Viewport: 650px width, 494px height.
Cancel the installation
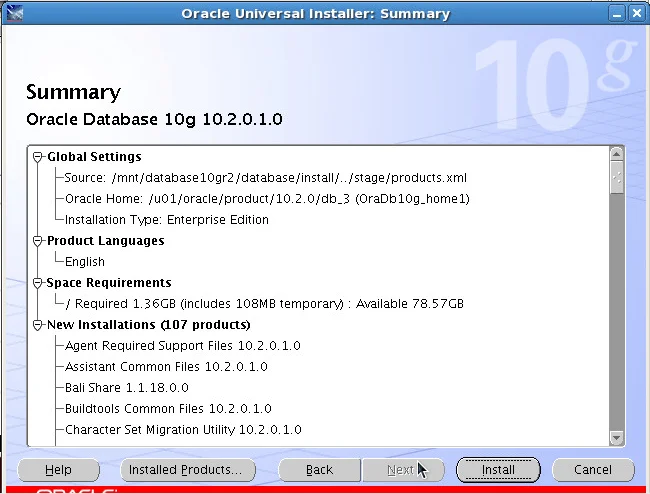tap(593, 470)
